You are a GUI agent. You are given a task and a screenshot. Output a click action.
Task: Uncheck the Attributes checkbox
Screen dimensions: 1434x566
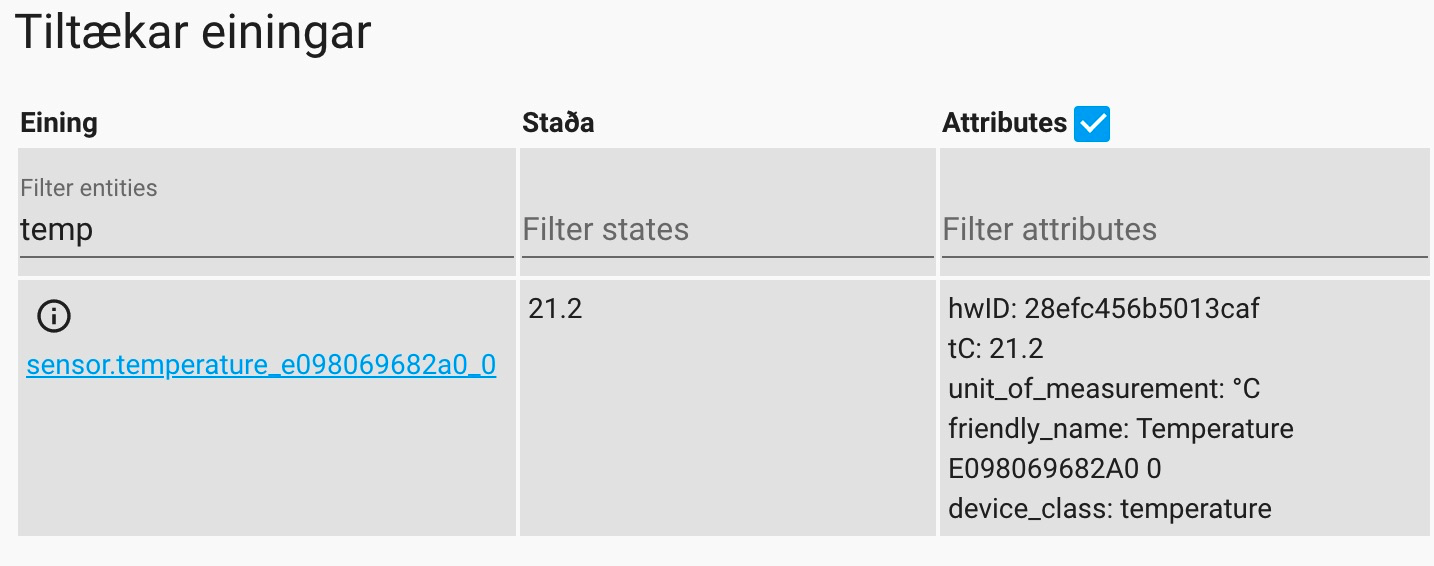click(x=1091, y=124)
